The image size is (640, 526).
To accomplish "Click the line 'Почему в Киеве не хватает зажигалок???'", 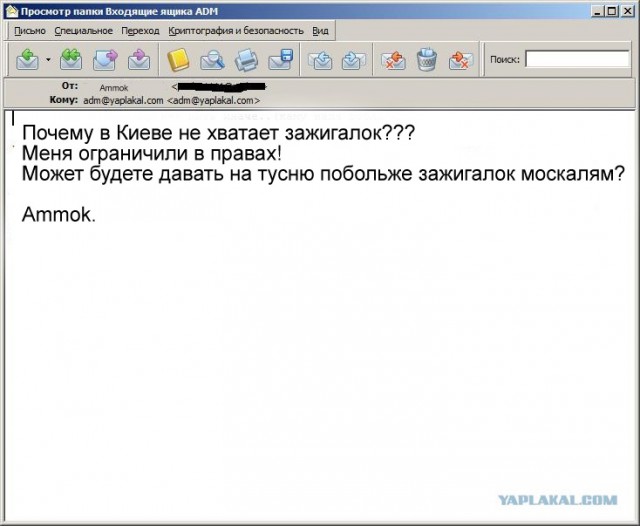I will 218,132.
